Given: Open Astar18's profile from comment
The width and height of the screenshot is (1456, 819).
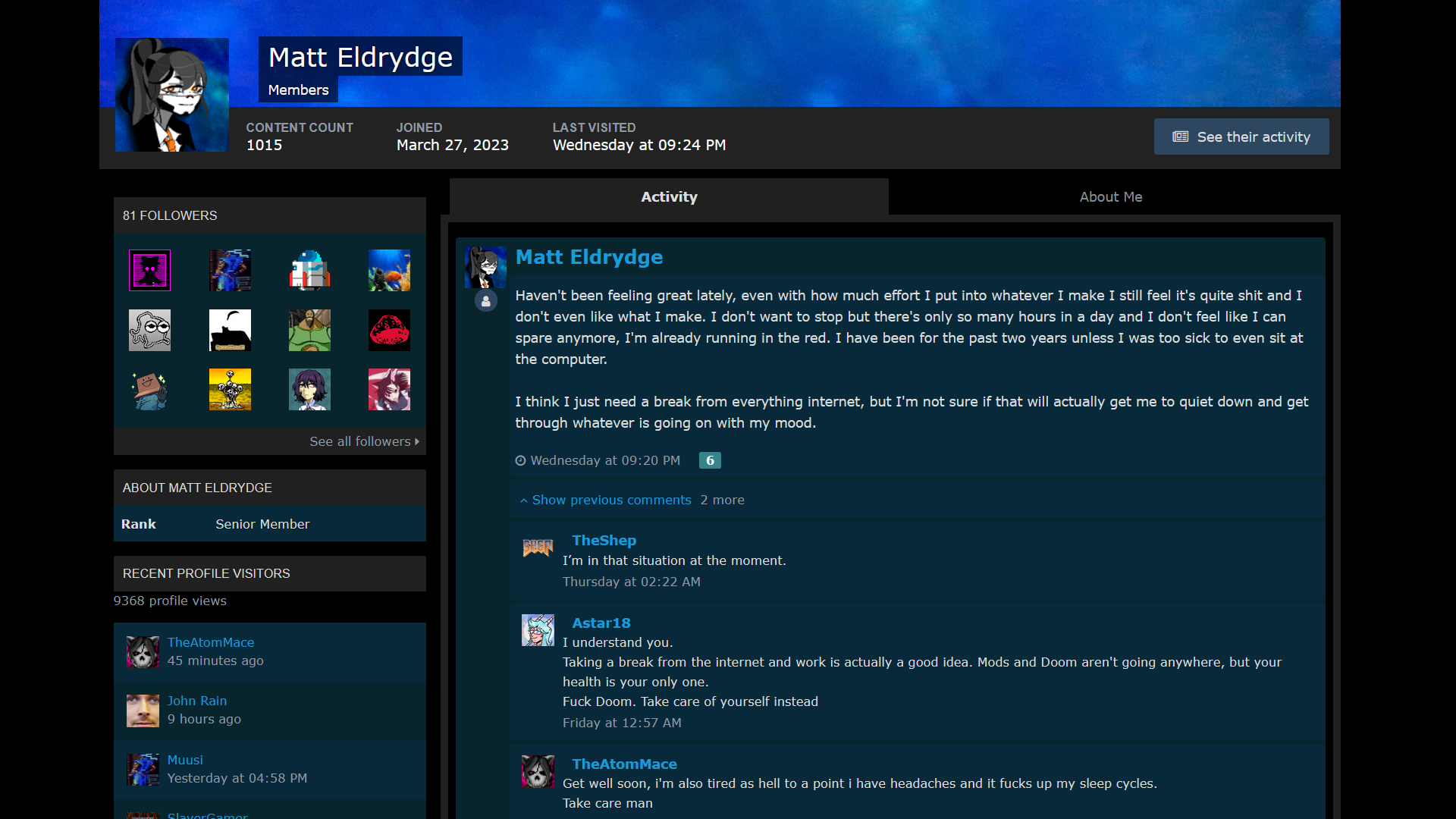Looking at the screenshot, I should (601, 623).
